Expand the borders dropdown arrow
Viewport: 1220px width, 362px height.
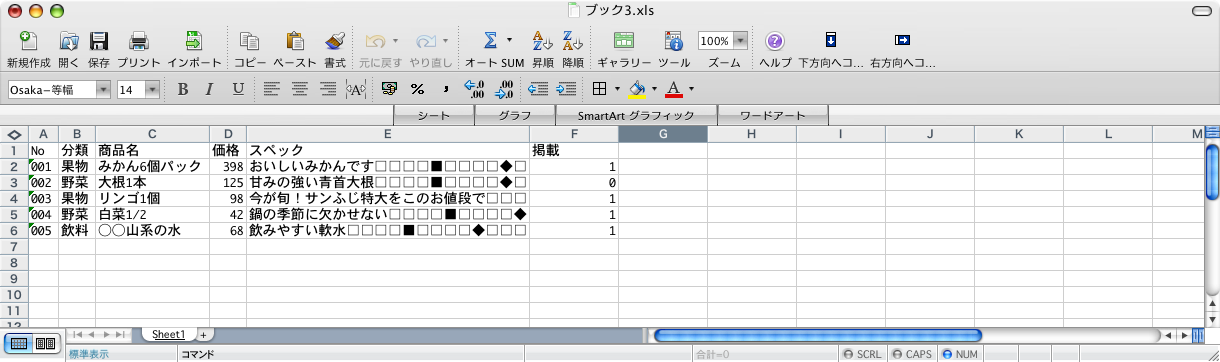pos(618,89)
